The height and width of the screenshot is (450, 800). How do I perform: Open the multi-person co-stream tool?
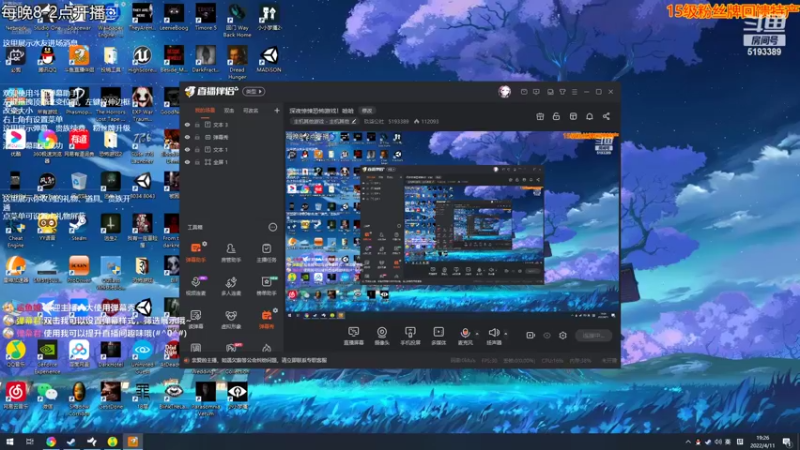pyautogui.click(x=231, y=286)
